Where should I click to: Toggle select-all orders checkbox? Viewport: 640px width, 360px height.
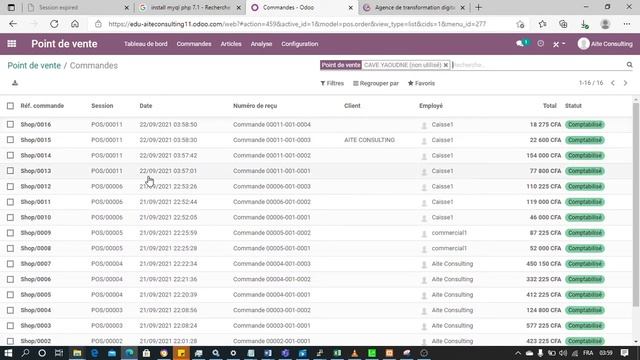coord(10,106)
